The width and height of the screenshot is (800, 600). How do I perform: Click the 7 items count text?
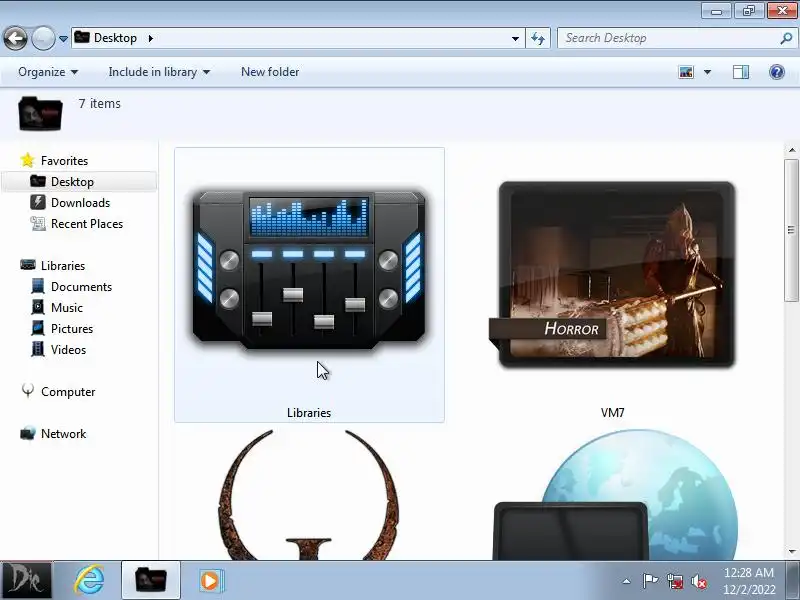click(99, 104)
